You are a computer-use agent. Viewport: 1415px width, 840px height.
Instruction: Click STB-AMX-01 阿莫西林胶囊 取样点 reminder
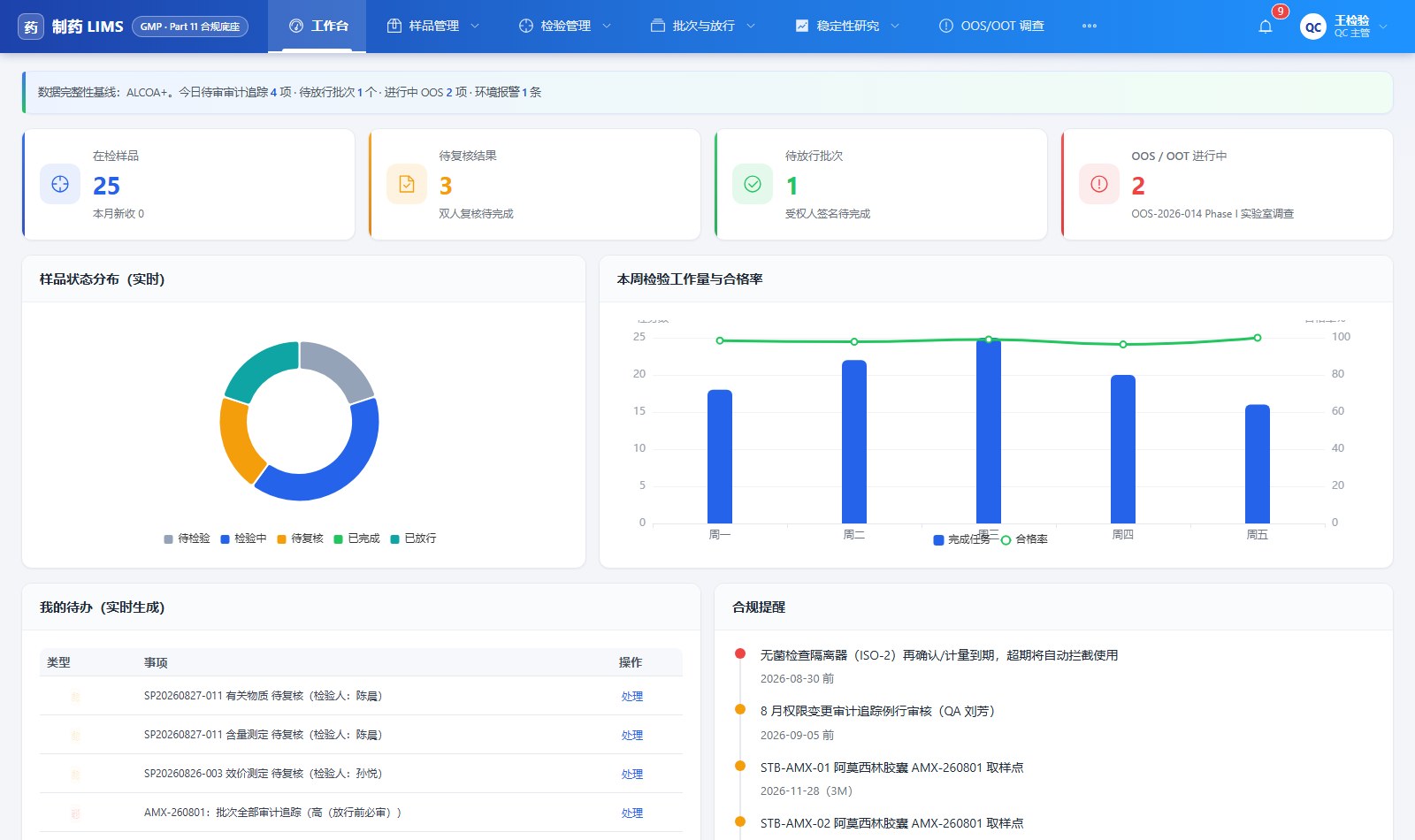click(x=891, y=767)
